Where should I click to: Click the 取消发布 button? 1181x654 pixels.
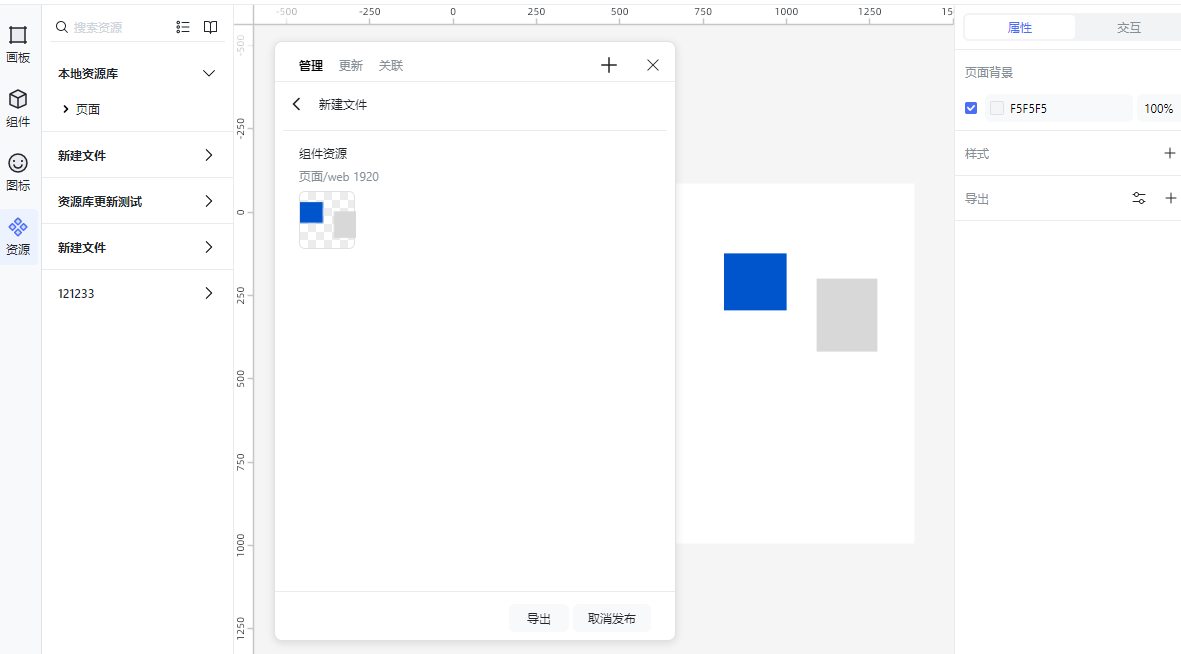pos(611,618)
